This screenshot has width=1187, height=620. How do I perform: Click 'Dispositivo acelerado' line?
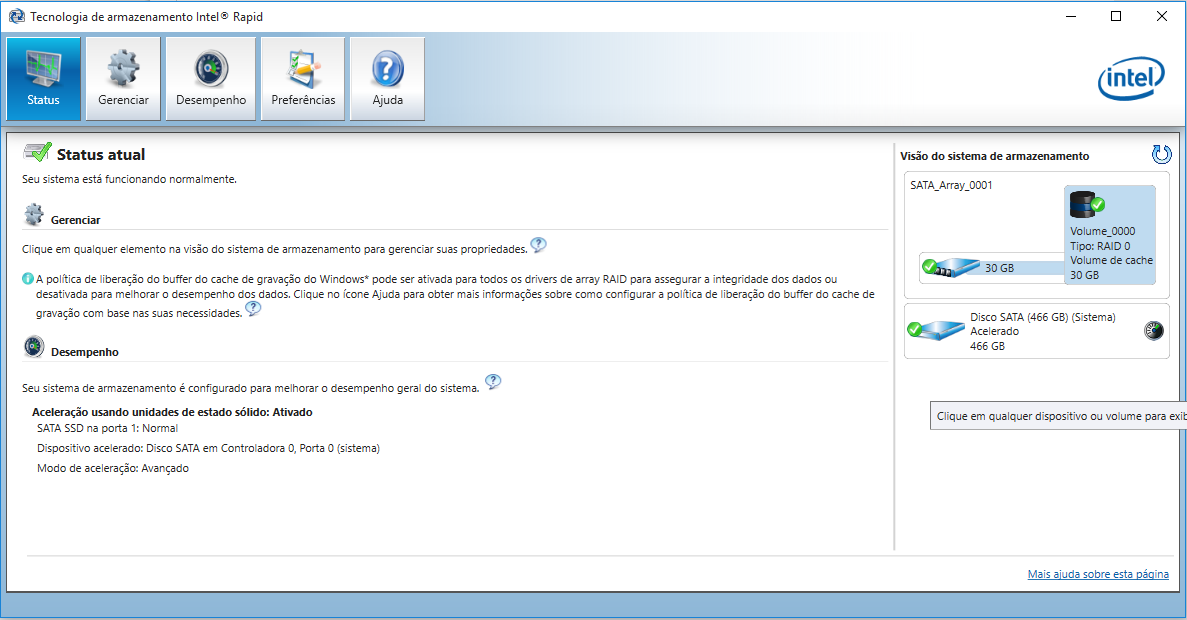(208, 448)
